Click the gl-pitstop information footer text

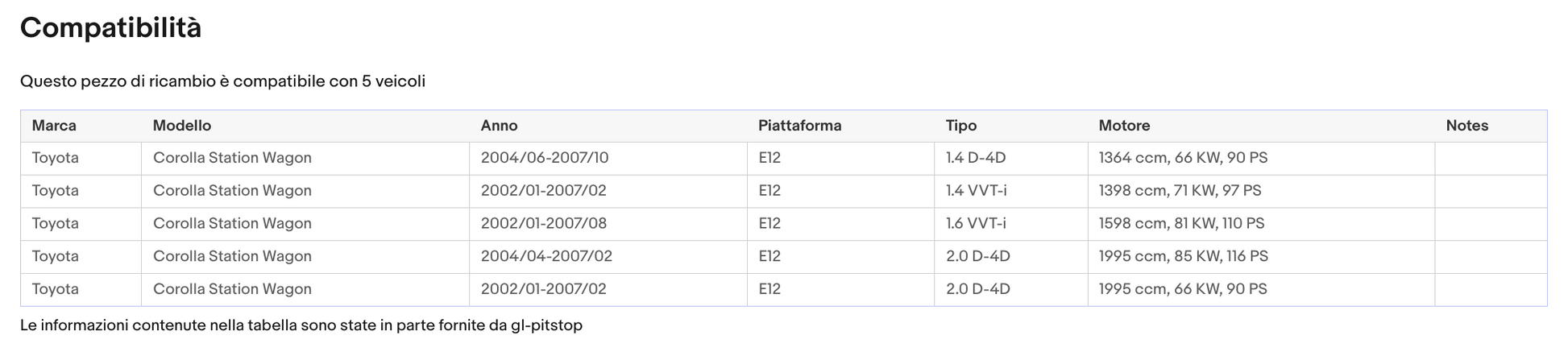click(x=301, y=325)
